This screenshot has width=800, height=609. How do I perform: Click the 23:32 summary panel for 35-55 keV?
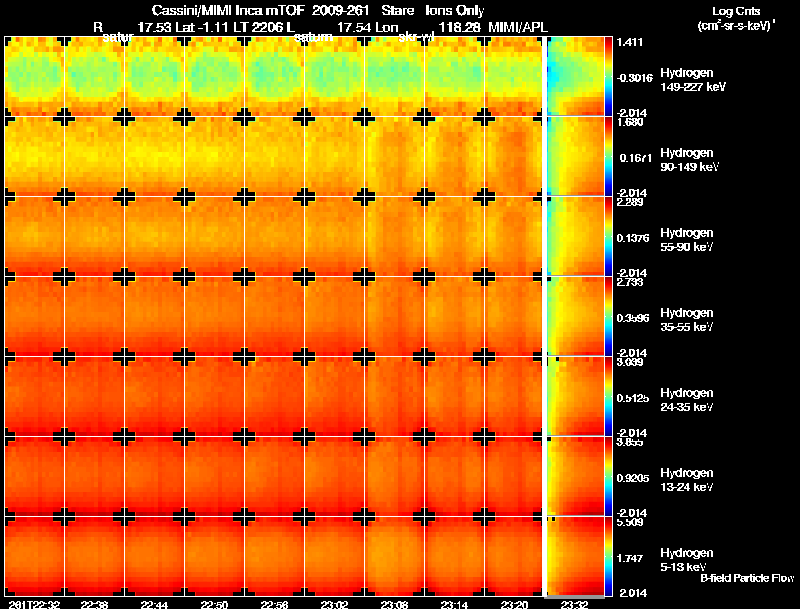(576, 316)
